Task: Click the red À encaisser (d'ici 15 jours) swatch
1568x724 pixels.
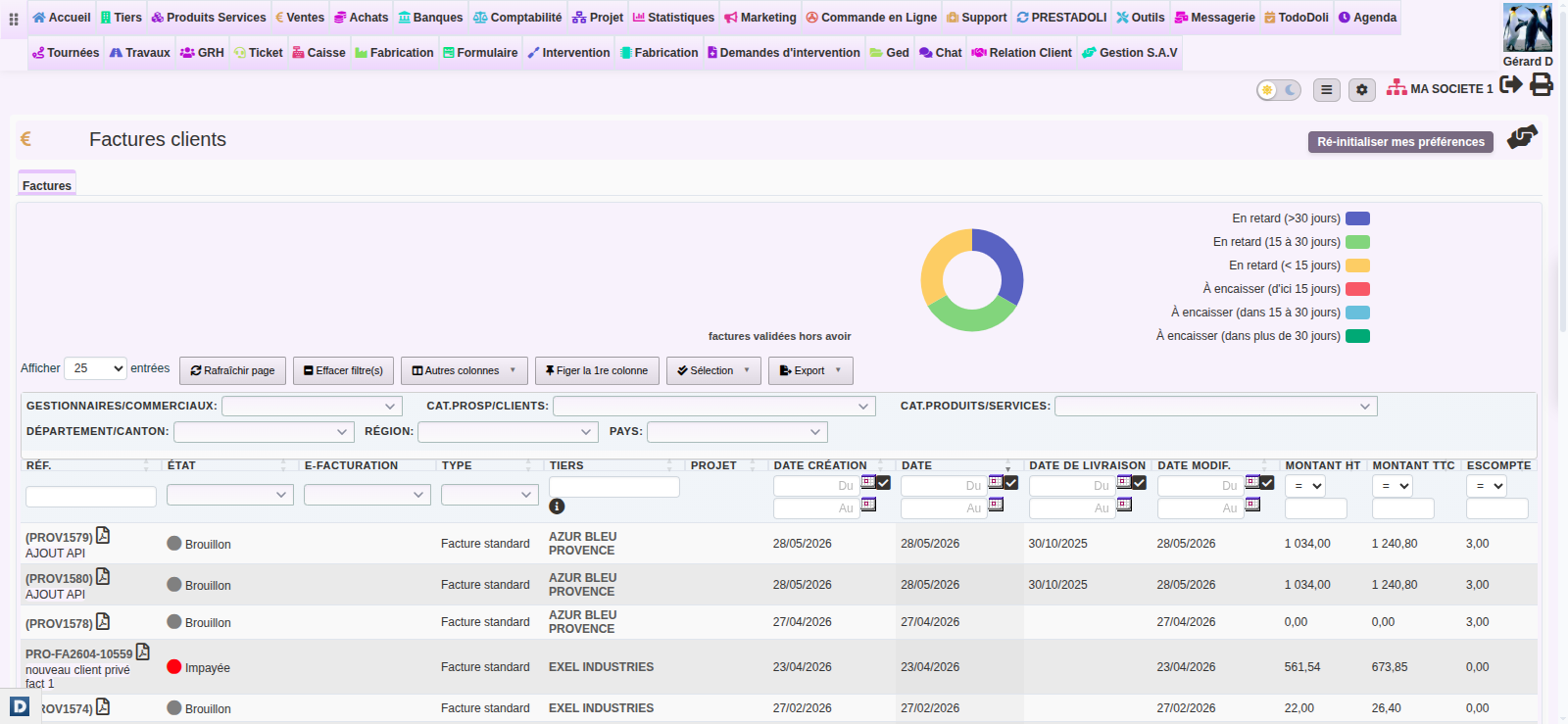Action: pos(1357,289)
